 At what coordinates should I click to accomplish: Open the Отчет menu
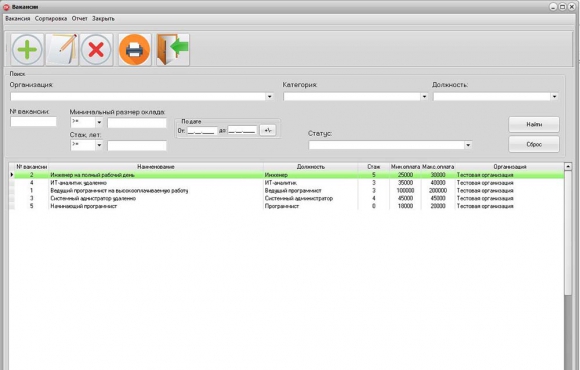pos(80,18)
